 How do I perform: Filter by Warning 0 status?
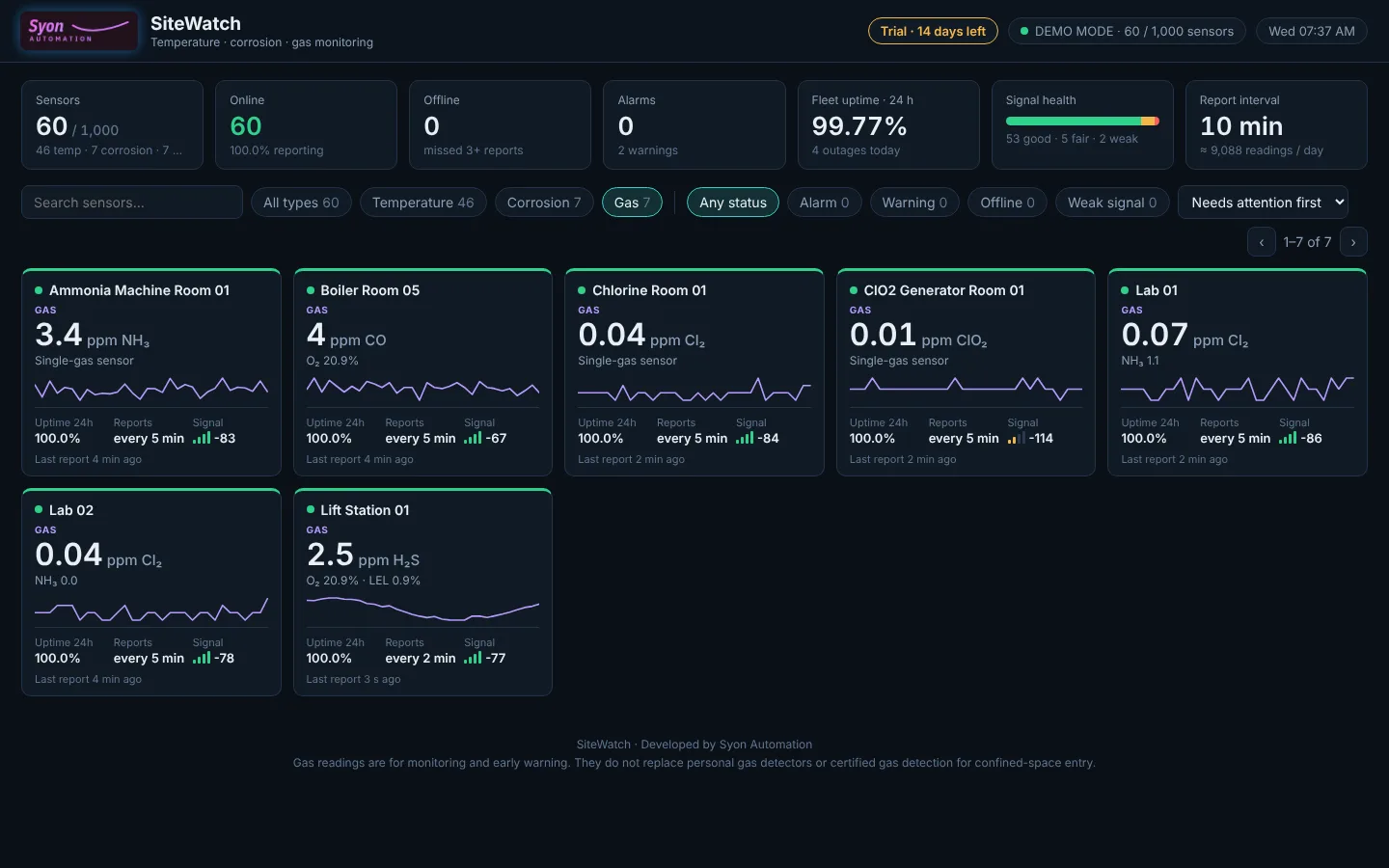coord(914,203)
